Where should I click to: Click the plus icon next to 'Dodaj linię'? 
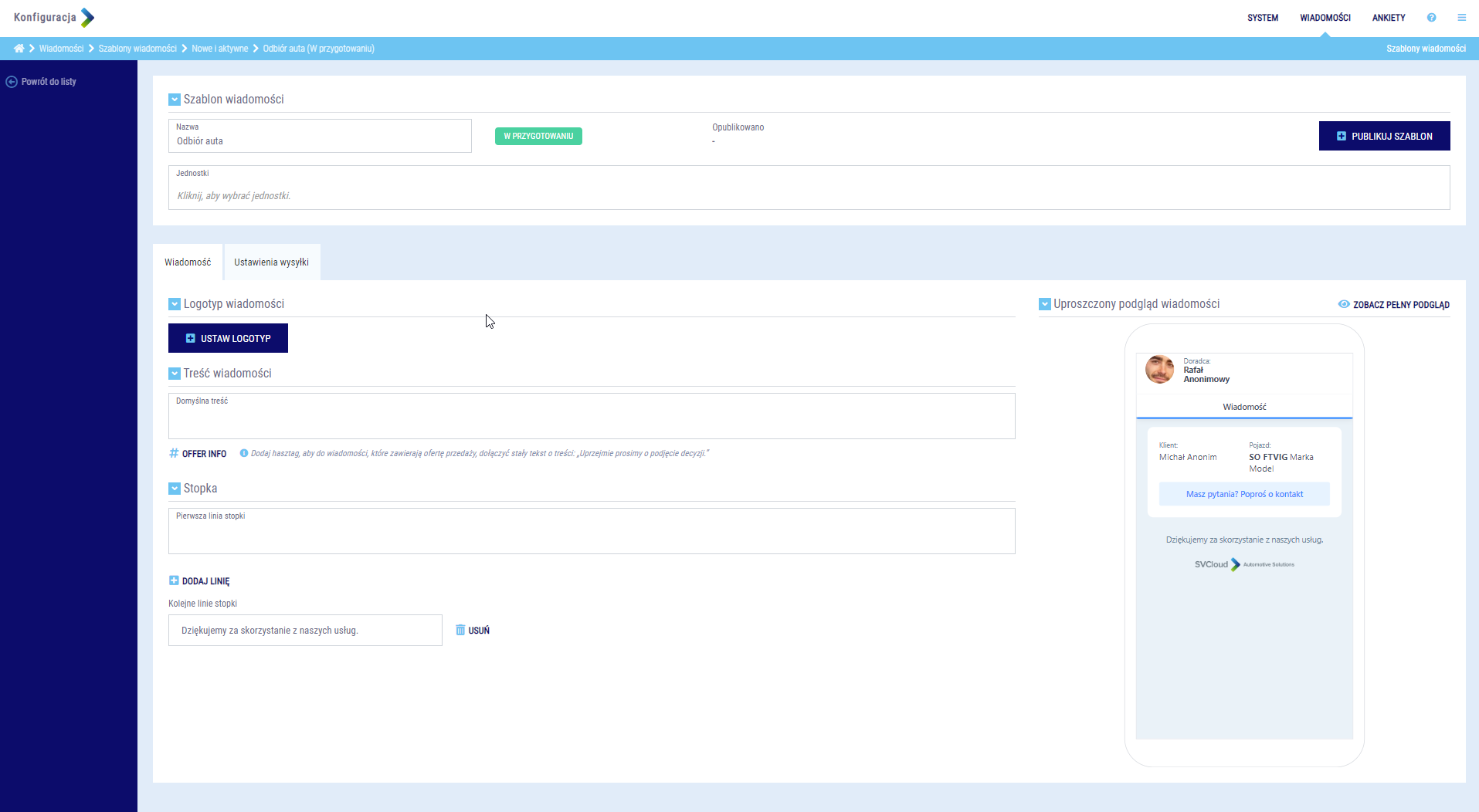174,581
